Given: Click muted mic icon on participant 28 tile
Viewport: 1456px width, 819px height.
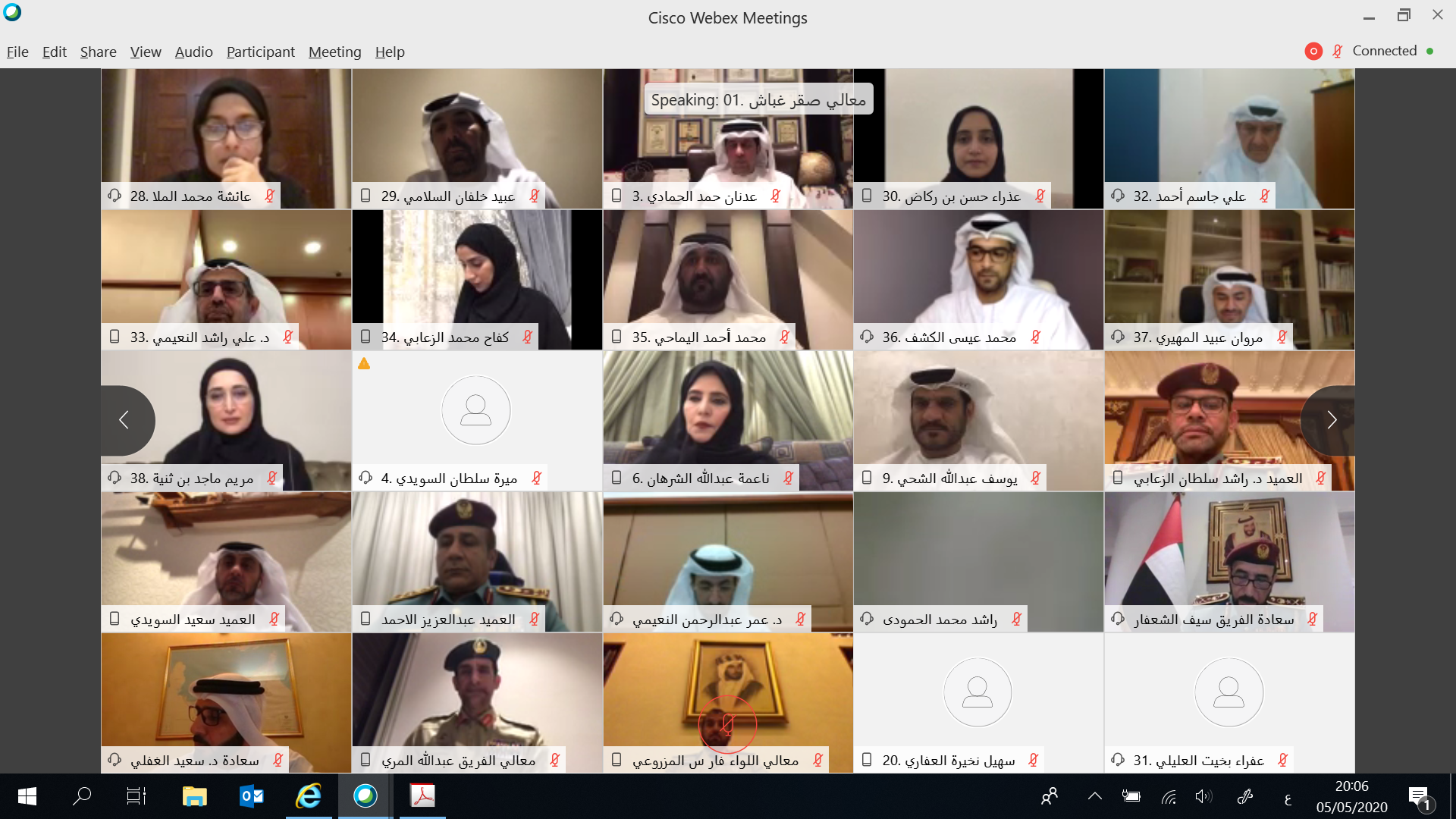Looking at the screenshot, I should coord(269,196).
